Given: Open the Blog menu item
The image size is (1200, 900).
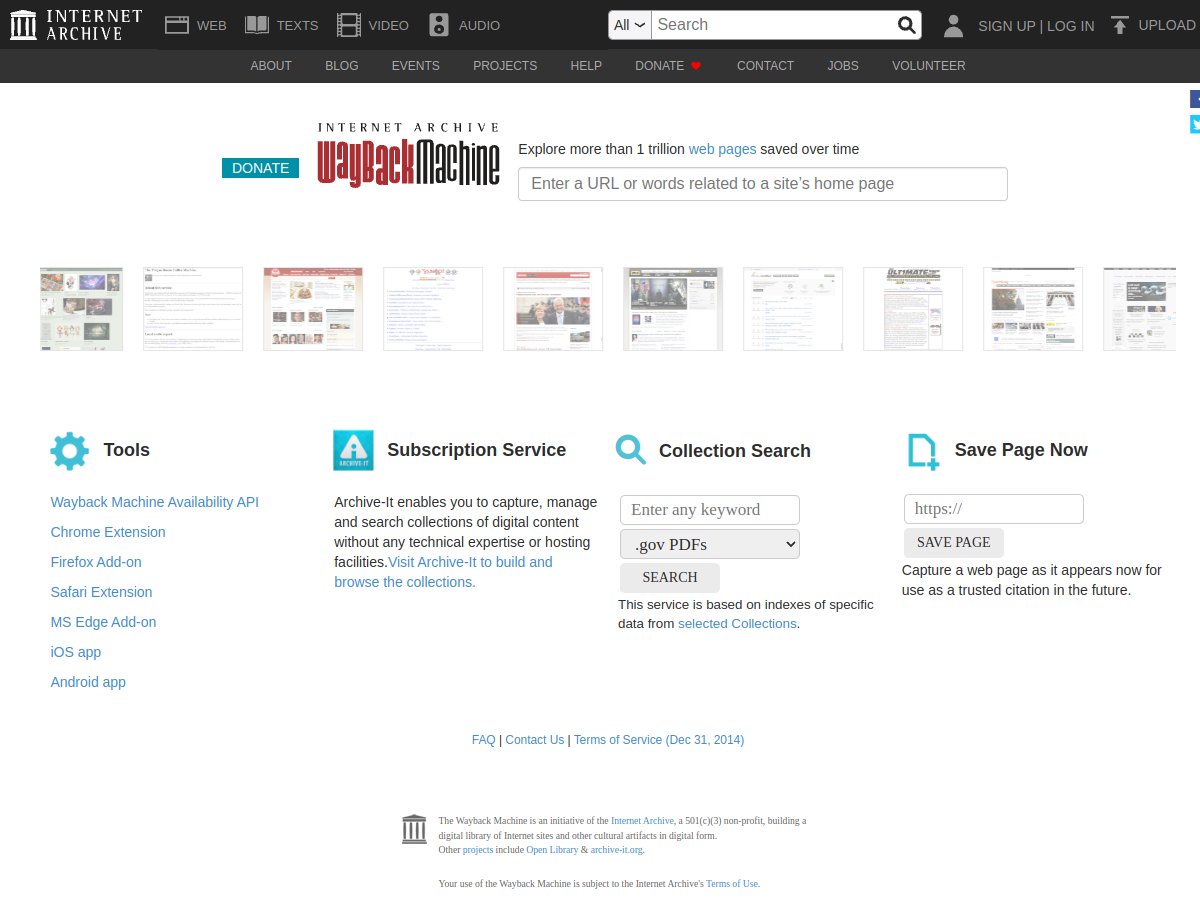Looking at the screenshot, I should pos(342,66).
